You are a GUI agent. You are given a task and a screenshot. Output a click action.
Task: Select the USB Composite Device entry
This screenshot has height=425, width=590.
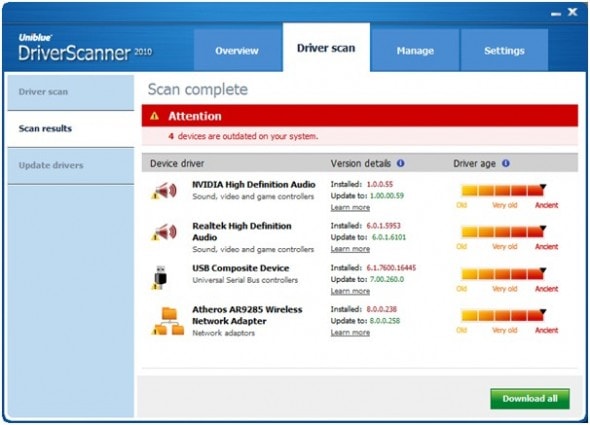pyautogui.click(x=241, y=268)
